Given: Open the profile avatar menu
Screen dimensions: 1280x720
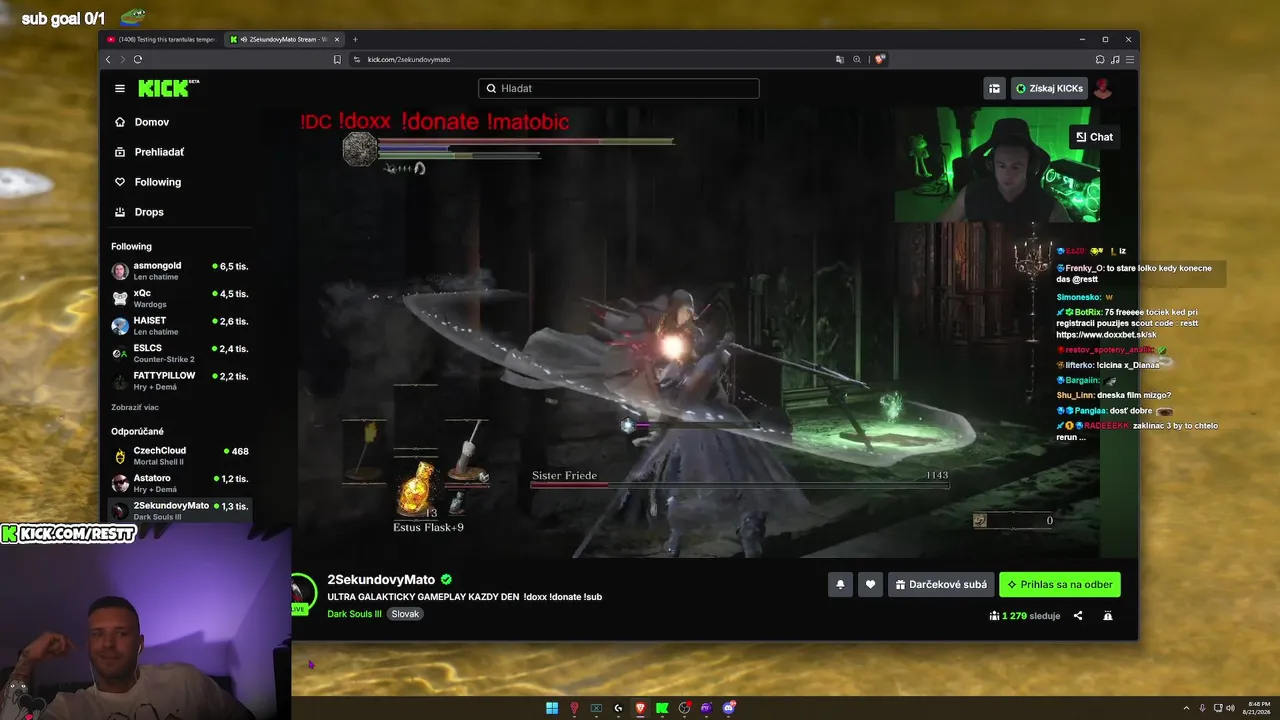Looking at the screenshot, I should point(1103,88).
